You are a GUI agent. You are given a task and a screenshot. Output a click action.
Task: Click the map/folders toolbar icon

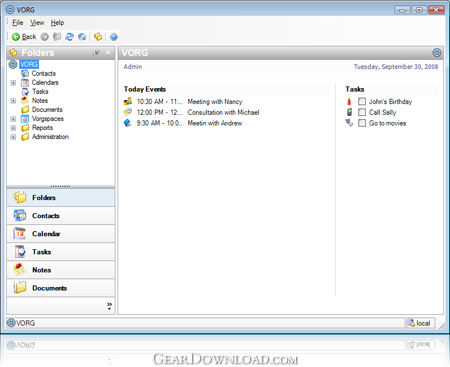point(57,37)
